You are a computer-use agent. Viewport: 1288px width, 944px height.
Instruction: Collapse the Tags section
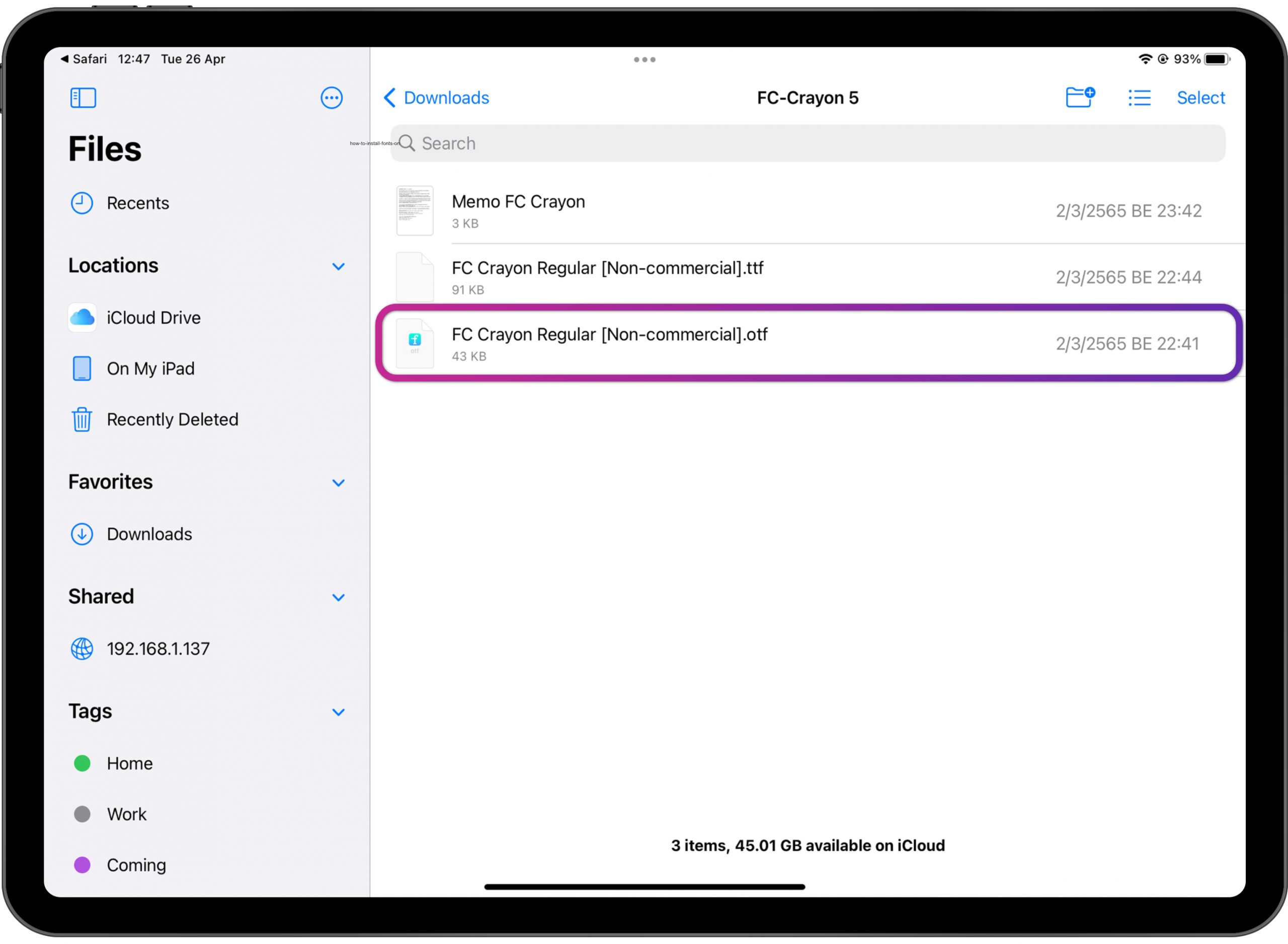pyautogui.click(x=338, y=712)
